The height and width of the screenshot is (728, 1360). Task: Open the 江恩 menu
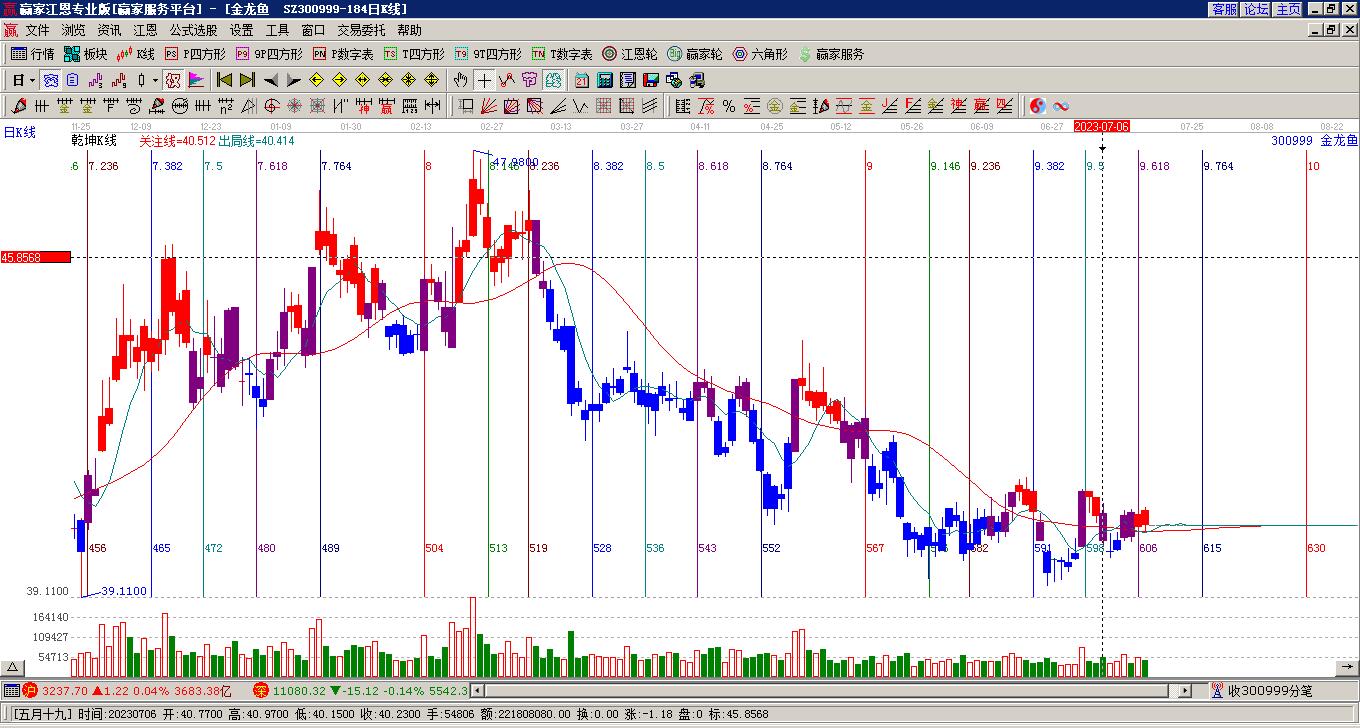coord(145,31)
